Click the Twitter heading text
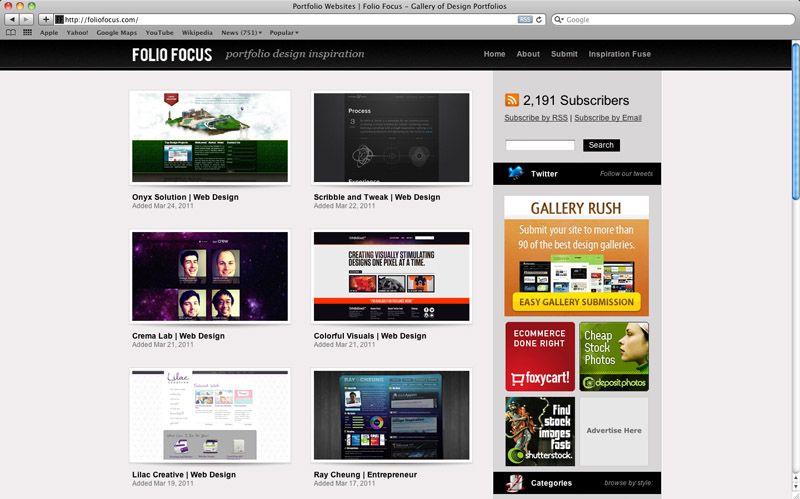This screenshot has height=499, width=800. pos(544,173)
